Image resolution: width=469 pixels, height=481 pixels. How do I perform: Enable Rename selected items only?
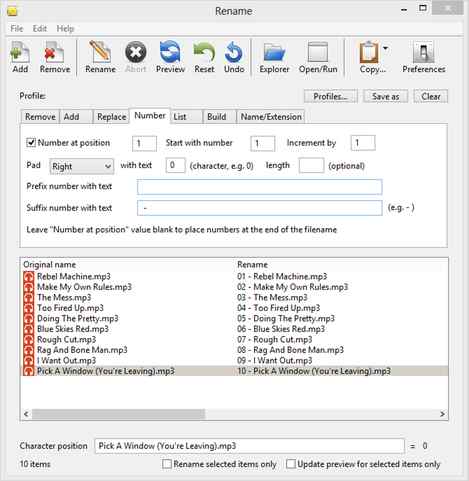click(167, 464)
